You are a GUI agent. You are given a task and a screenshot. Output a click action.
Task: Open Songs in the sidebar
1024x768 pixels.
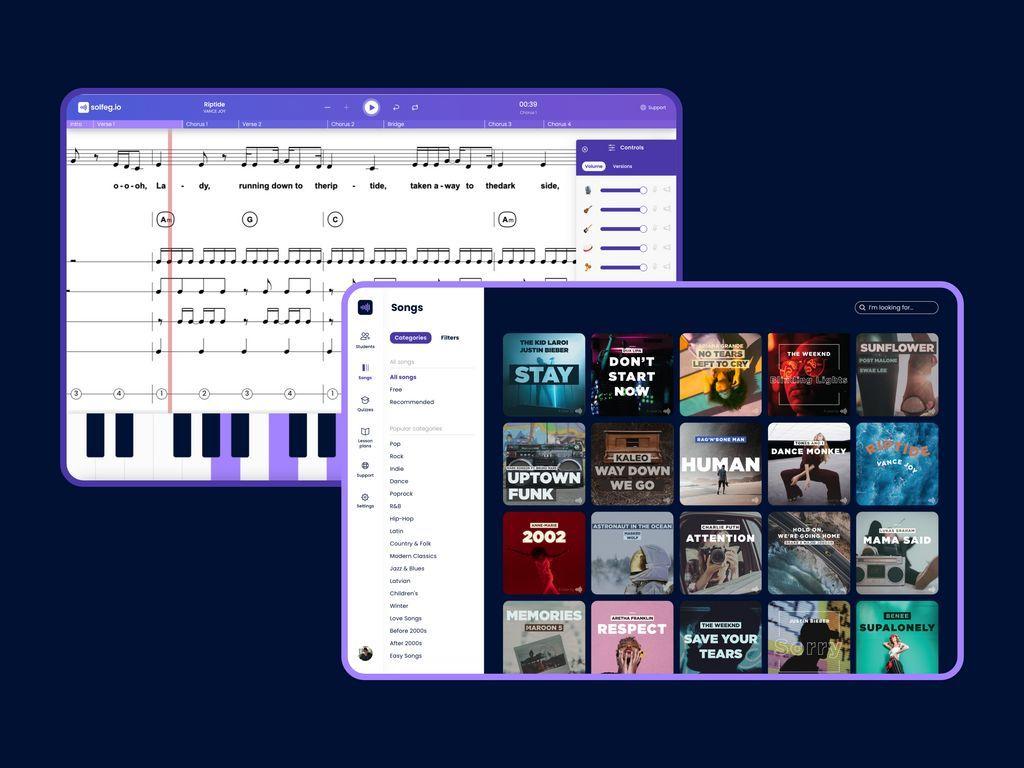tap(365, 371)
